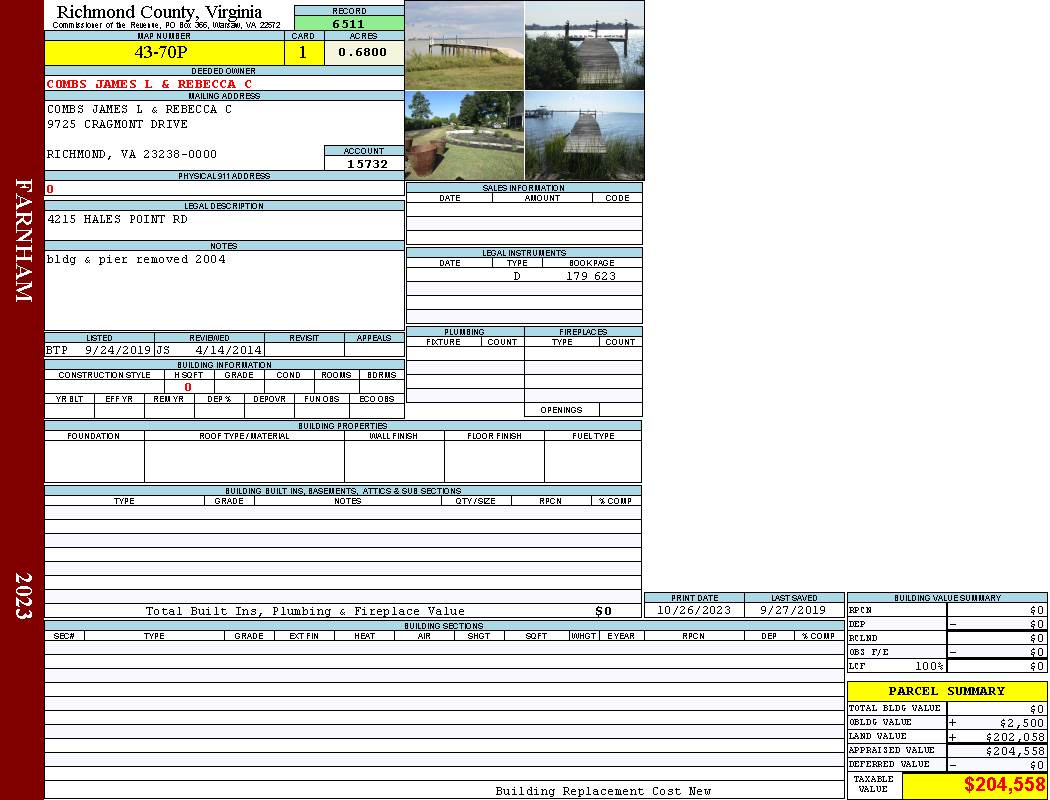Select the last saved date 9/27/2019
Image resolution: width=1050 pixels, height=800 pixels.
(x=793, y=610)
